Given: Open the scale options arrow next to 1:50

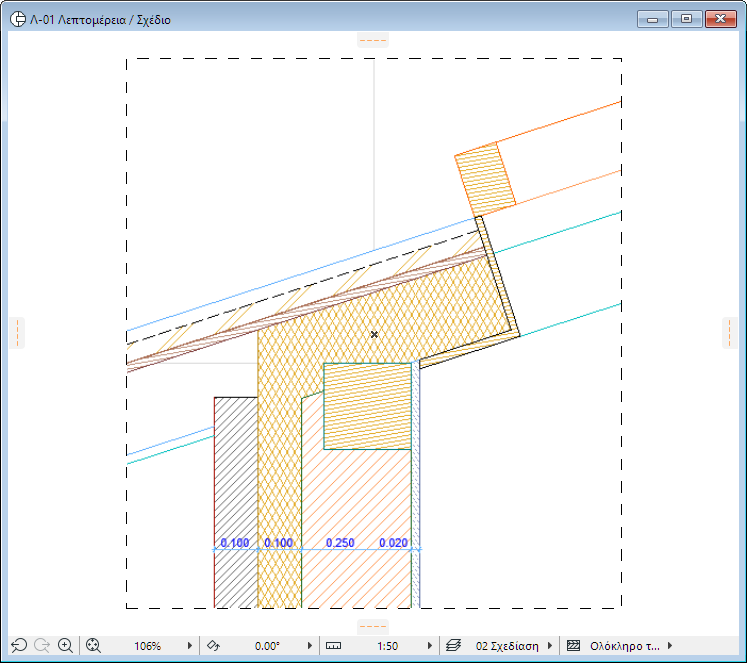Looking at the screenshot, I should click(x=430, y=645).
